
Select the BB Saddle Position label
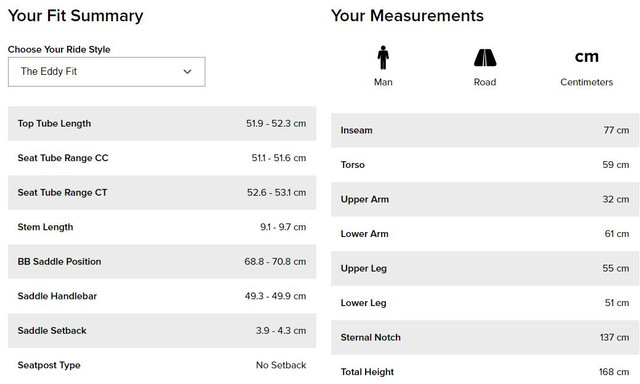point(59,262)
